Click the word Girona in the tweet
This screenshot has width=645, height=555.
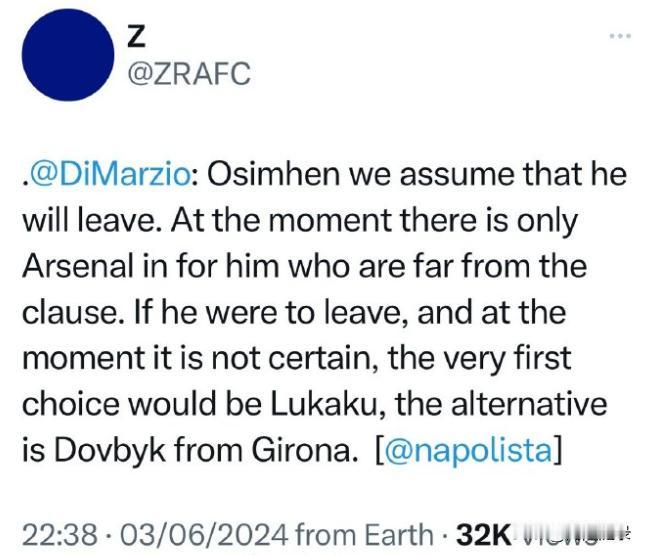click(x=303, y=450)
